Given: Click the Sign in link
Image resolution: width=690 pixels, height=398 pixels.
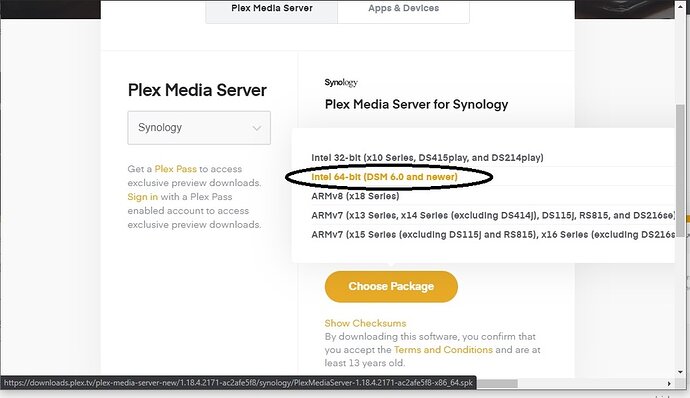Looking at the screenshot, I should pos(143,197).
